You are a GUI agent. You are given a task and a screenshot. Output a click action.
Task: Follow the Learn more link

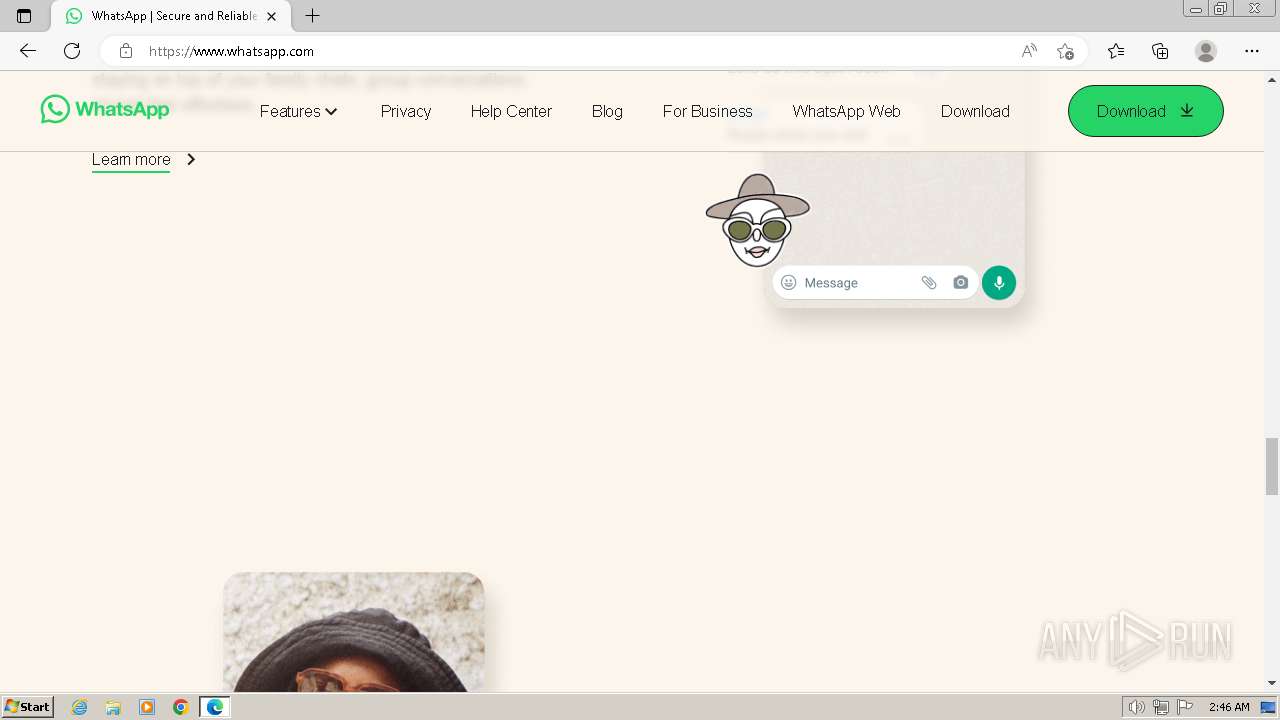131,159
